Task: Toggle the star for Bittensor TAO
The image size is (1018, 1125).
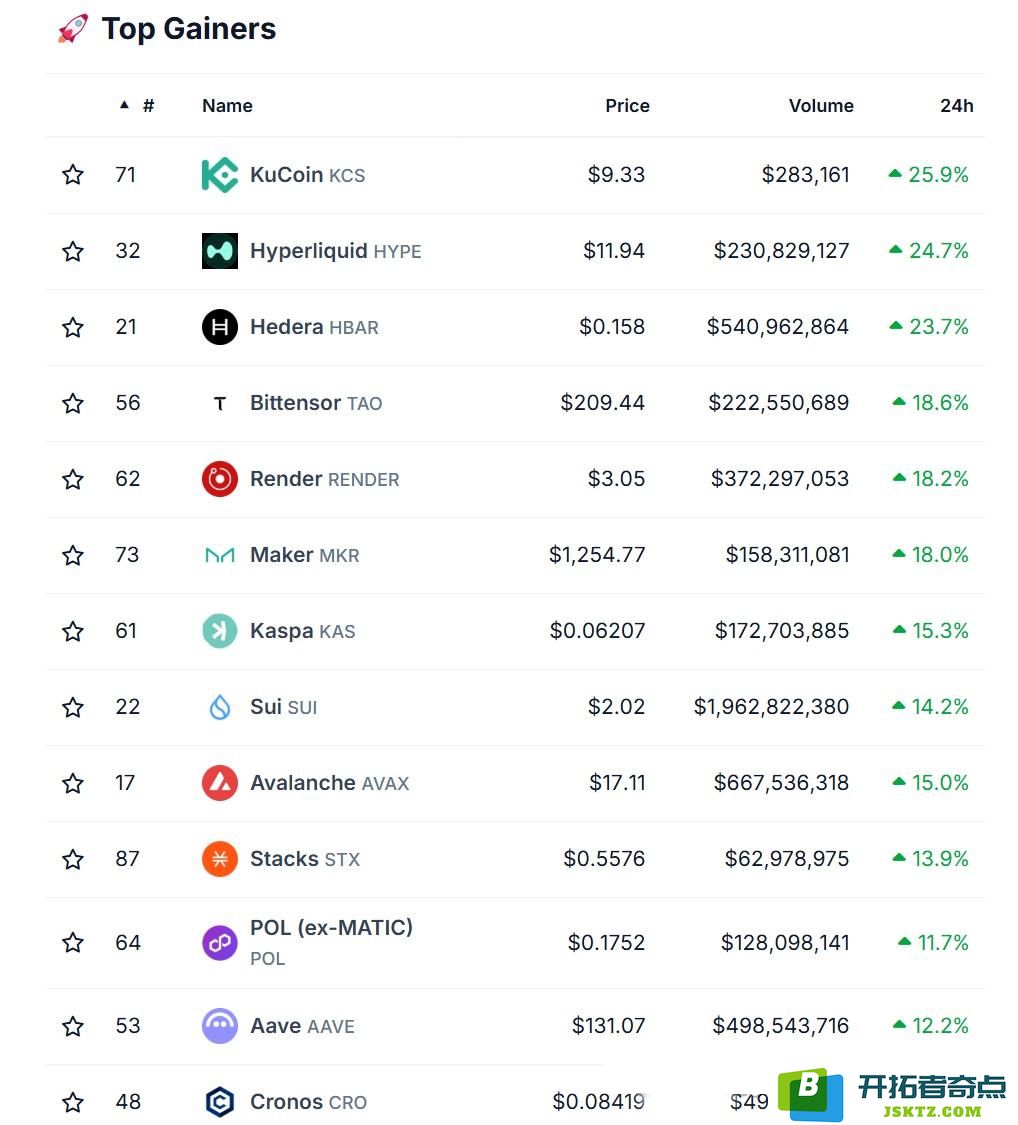Action: pyautogui.click(x=72, y=403)
